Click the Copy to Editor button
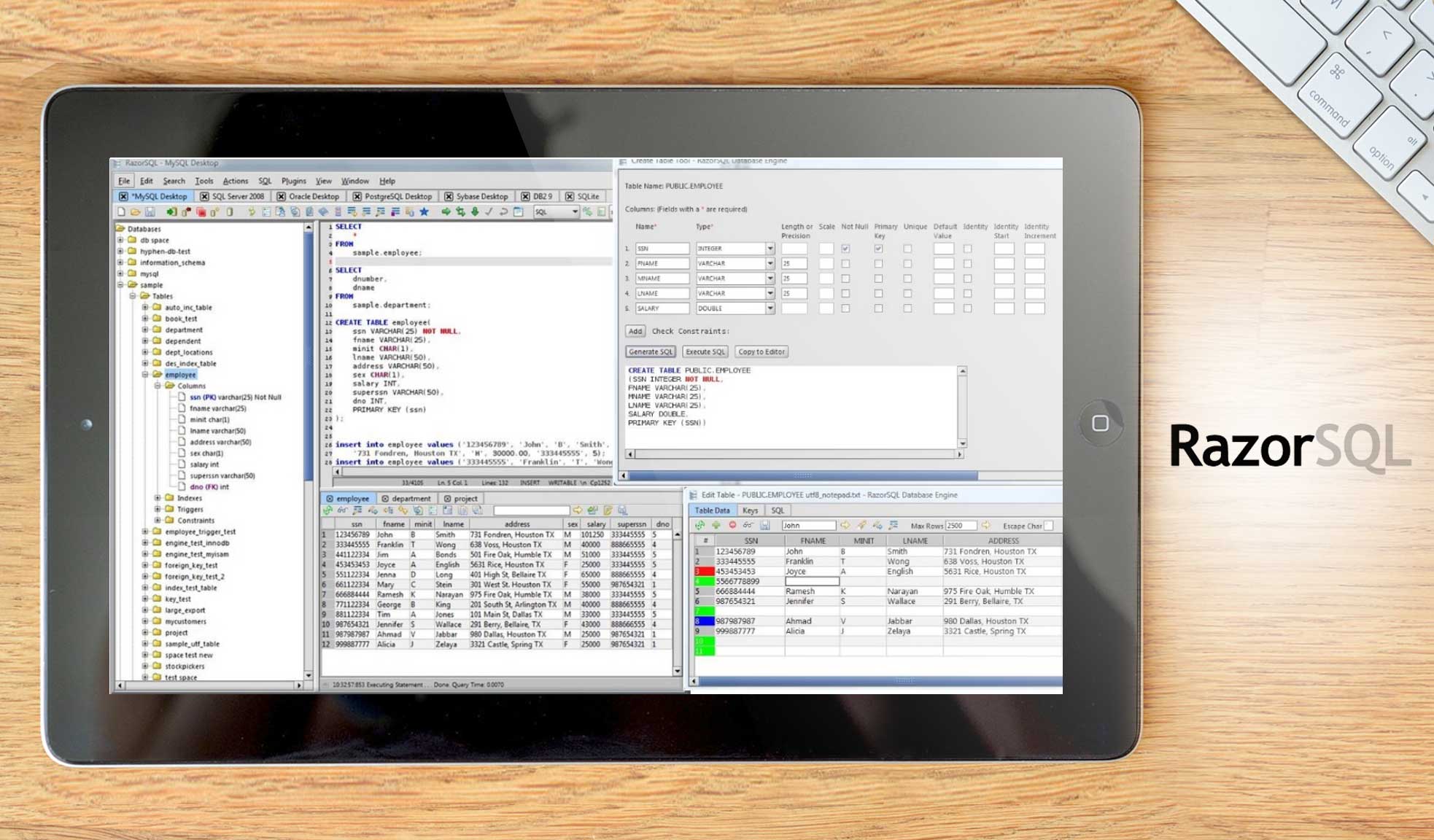The height and width of the screenshot is (840, 1434). 761,351
